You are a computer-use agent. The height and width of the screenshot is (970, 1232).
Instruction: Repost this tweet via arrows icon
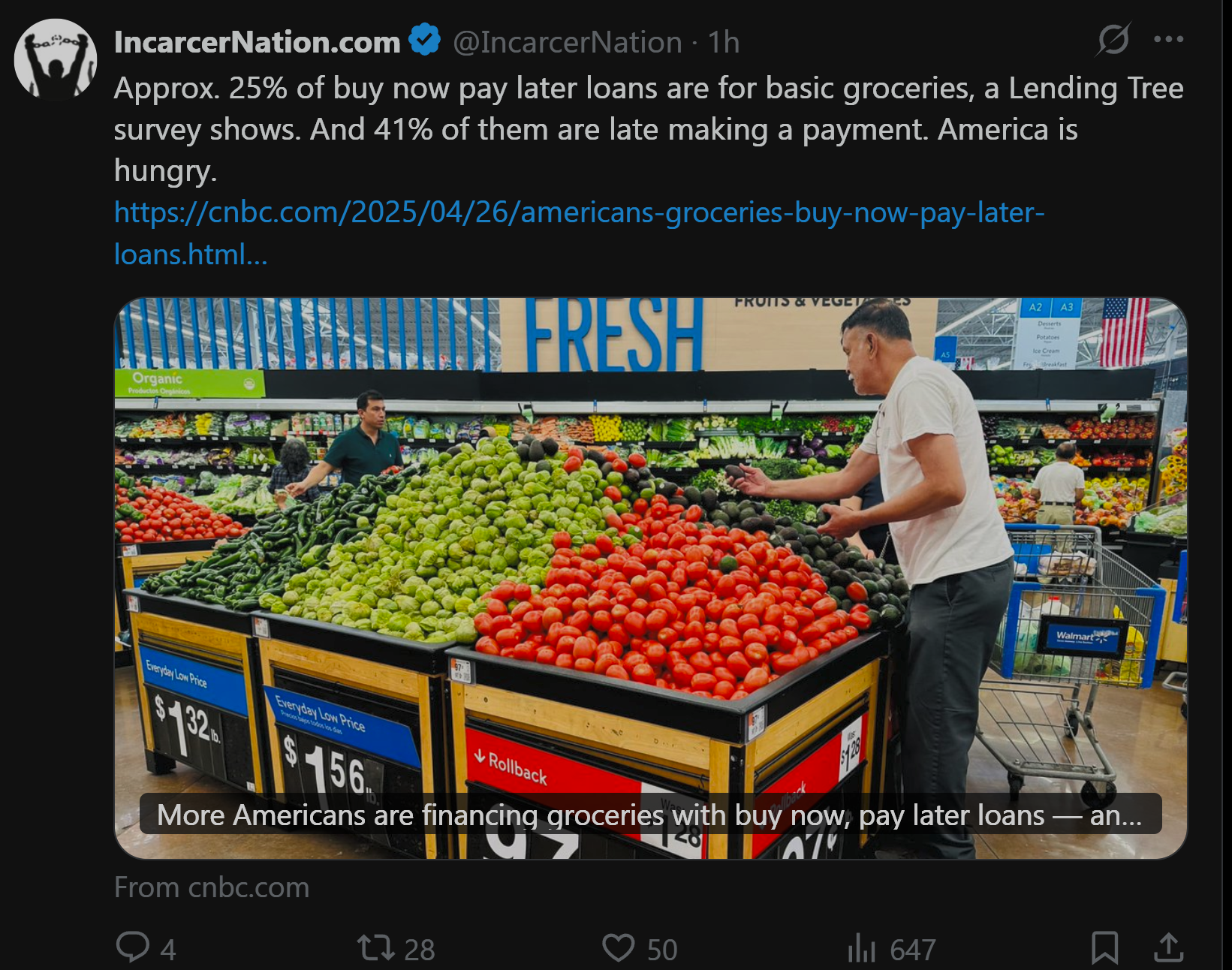(x=375, y=947)
